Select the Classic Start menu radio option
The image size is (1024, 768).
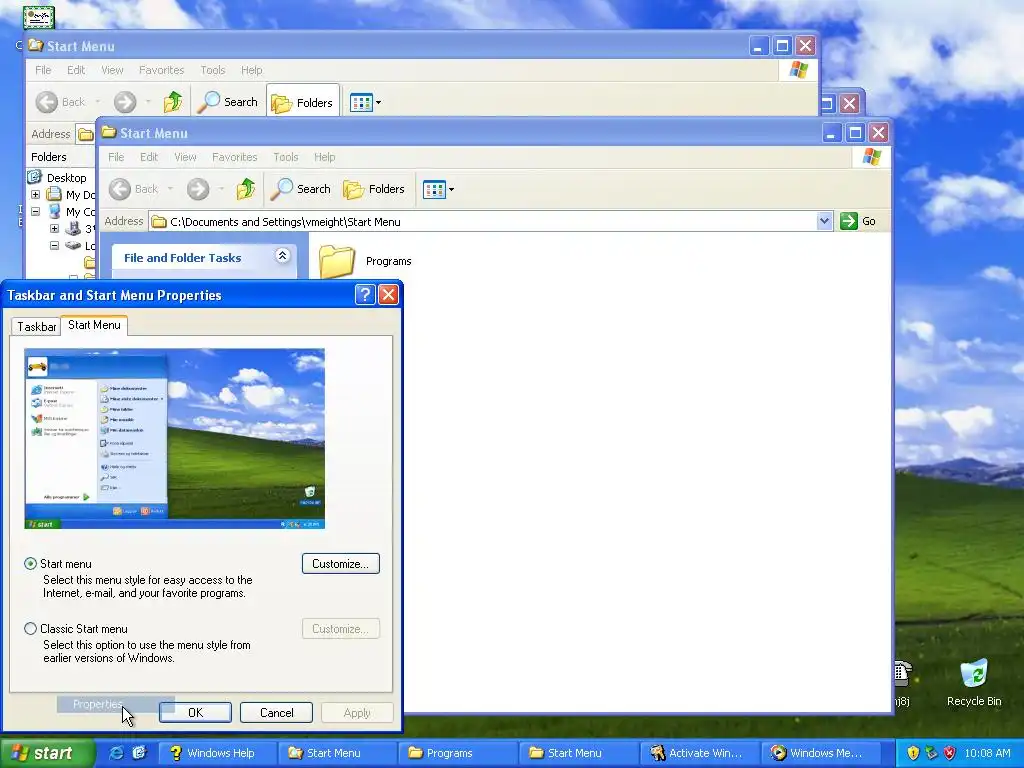point(30,628)
